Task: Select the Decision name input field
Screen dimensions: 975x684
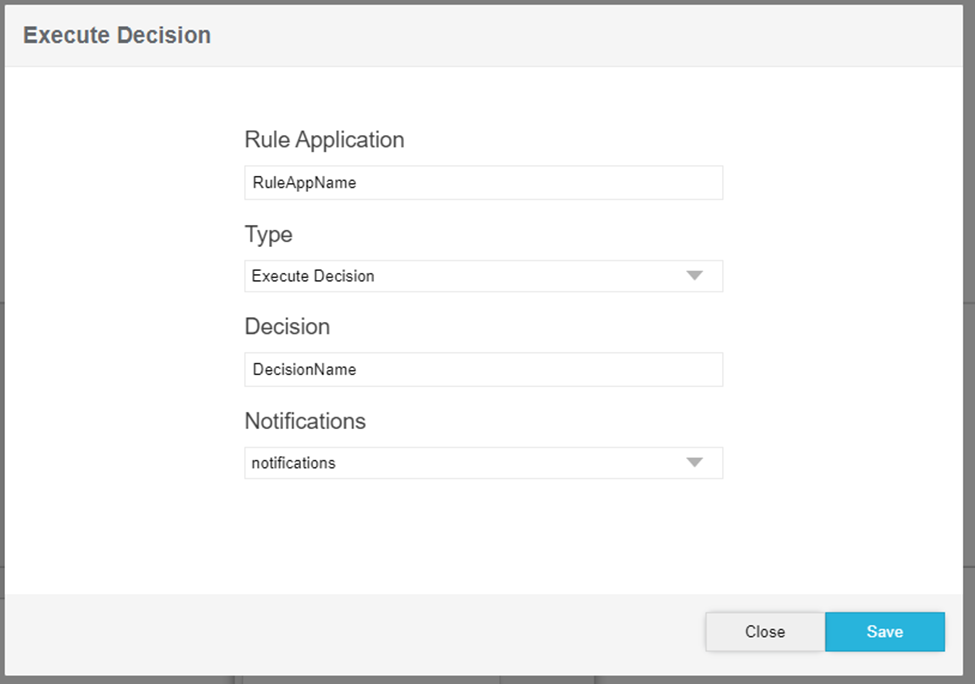Action: click(x=483, y=369)
